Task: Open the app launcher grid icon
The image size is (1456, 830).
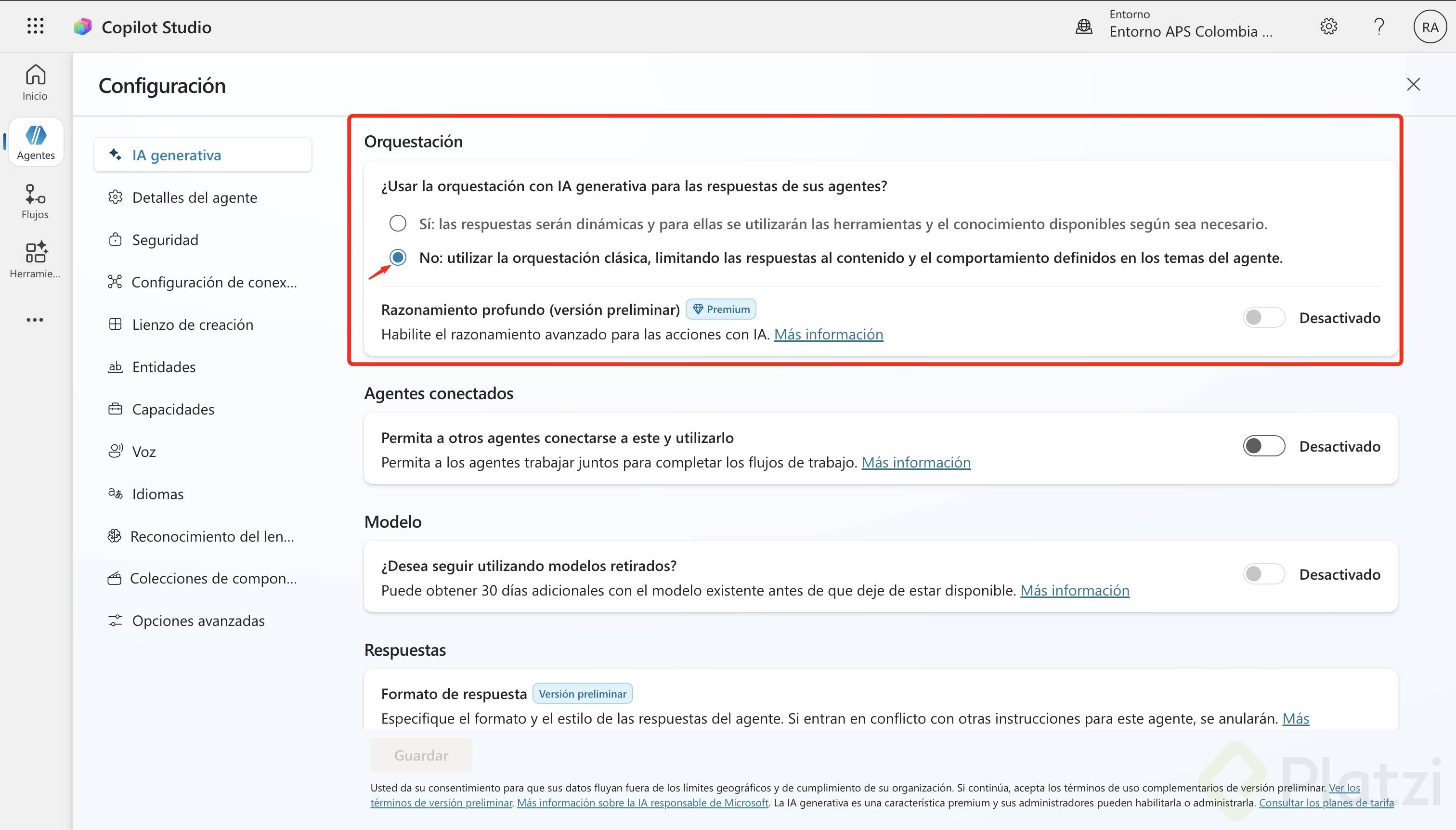Action: [x=35, y=26]
